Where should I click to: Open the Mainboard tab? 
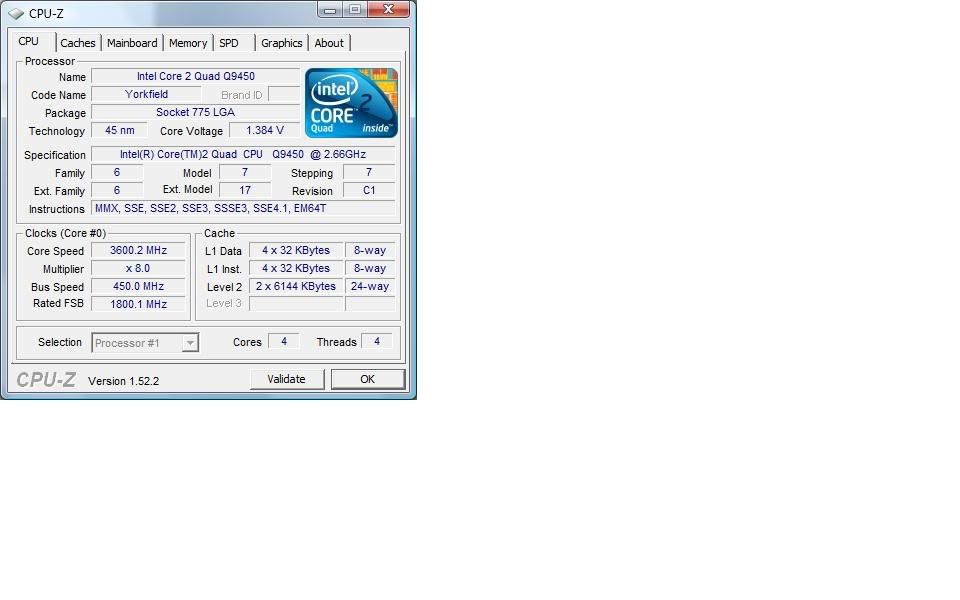132,43
